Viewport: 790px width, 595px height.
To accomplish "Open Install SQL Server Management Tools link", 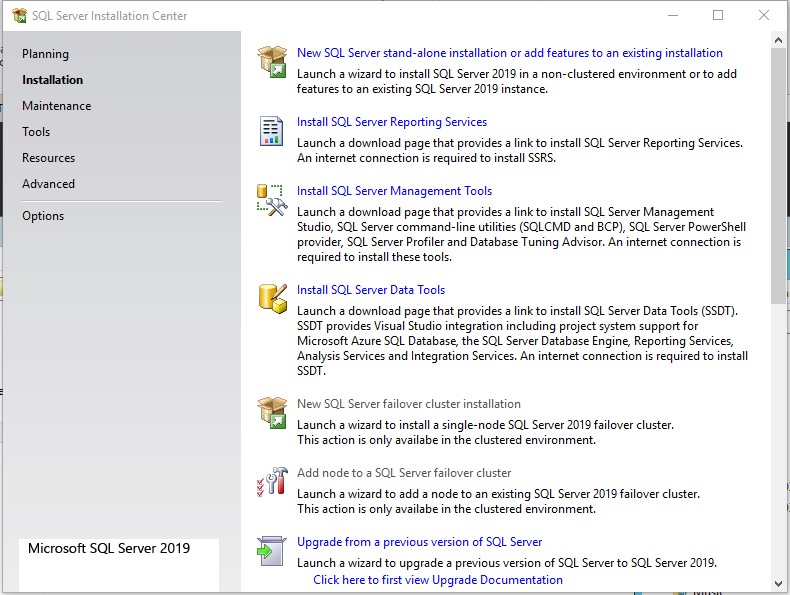I will tap(394, 191).
